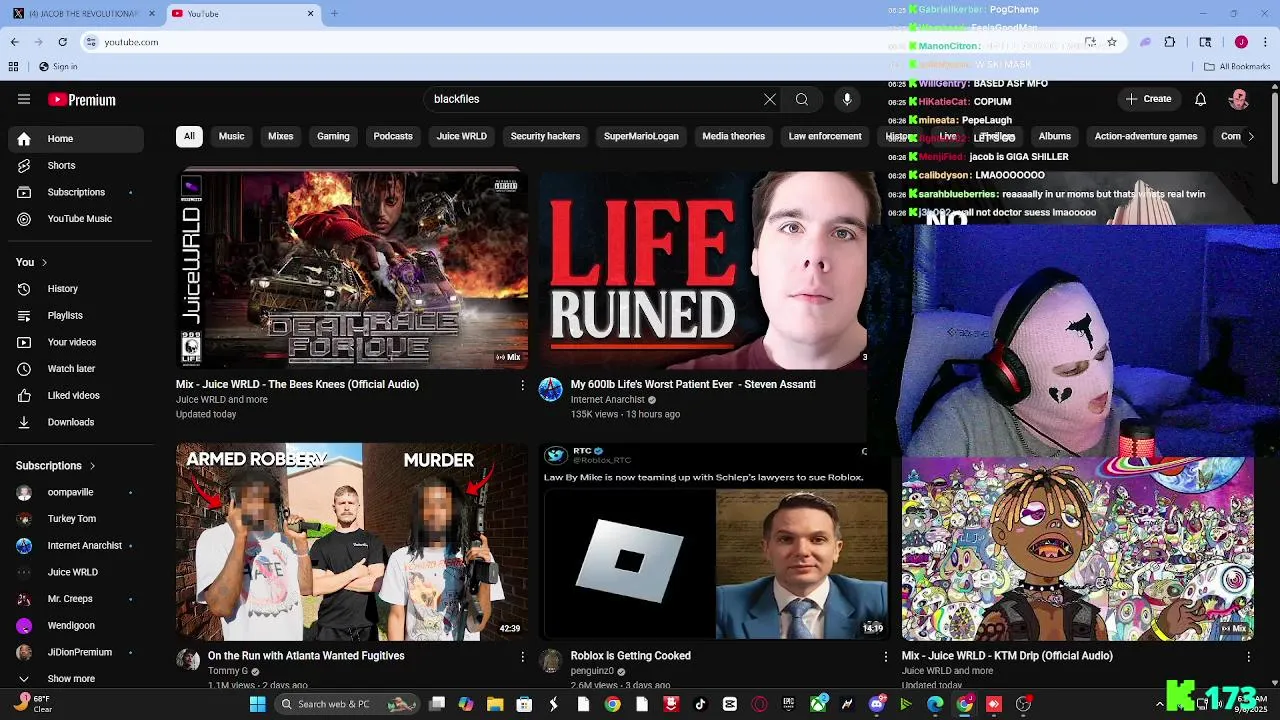This screenshot has width=1280, height=720.
Task: Go back with the browser back arrow
Action: pyautogui.click(x=14, y=42)
